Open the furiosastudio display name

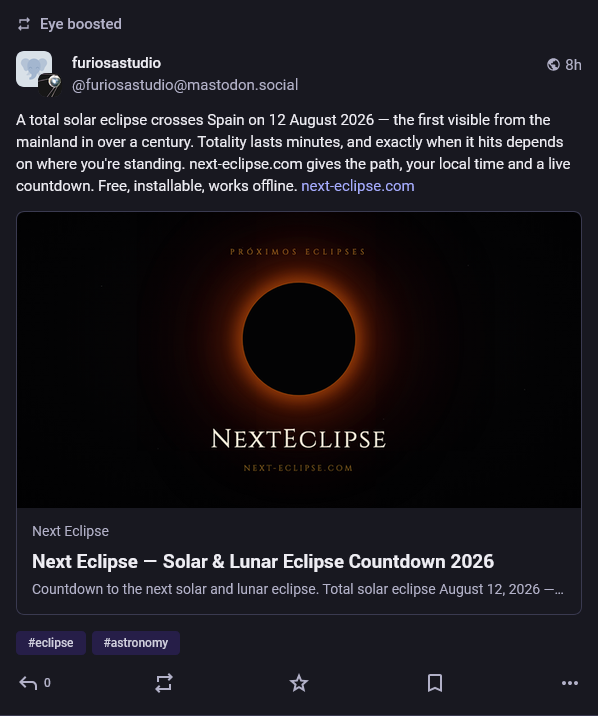(116, 63)
